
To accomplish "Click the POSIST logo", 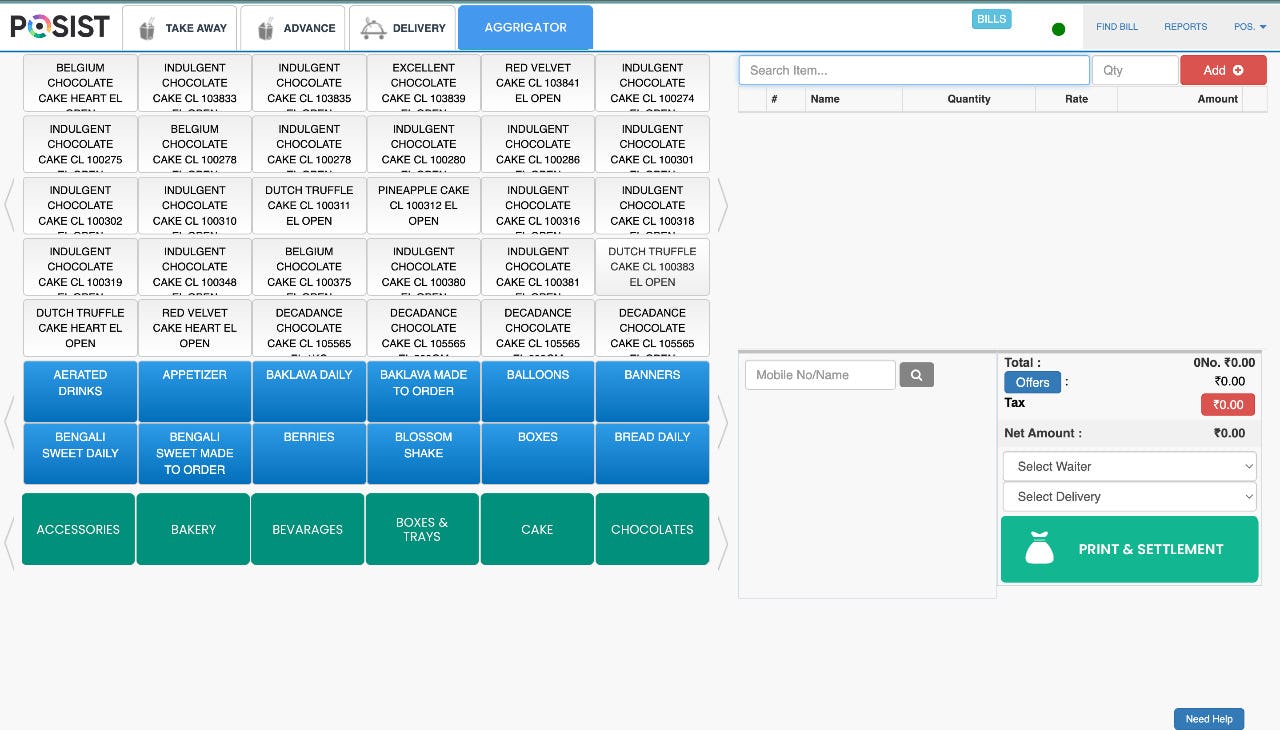I will coord(59,27).
